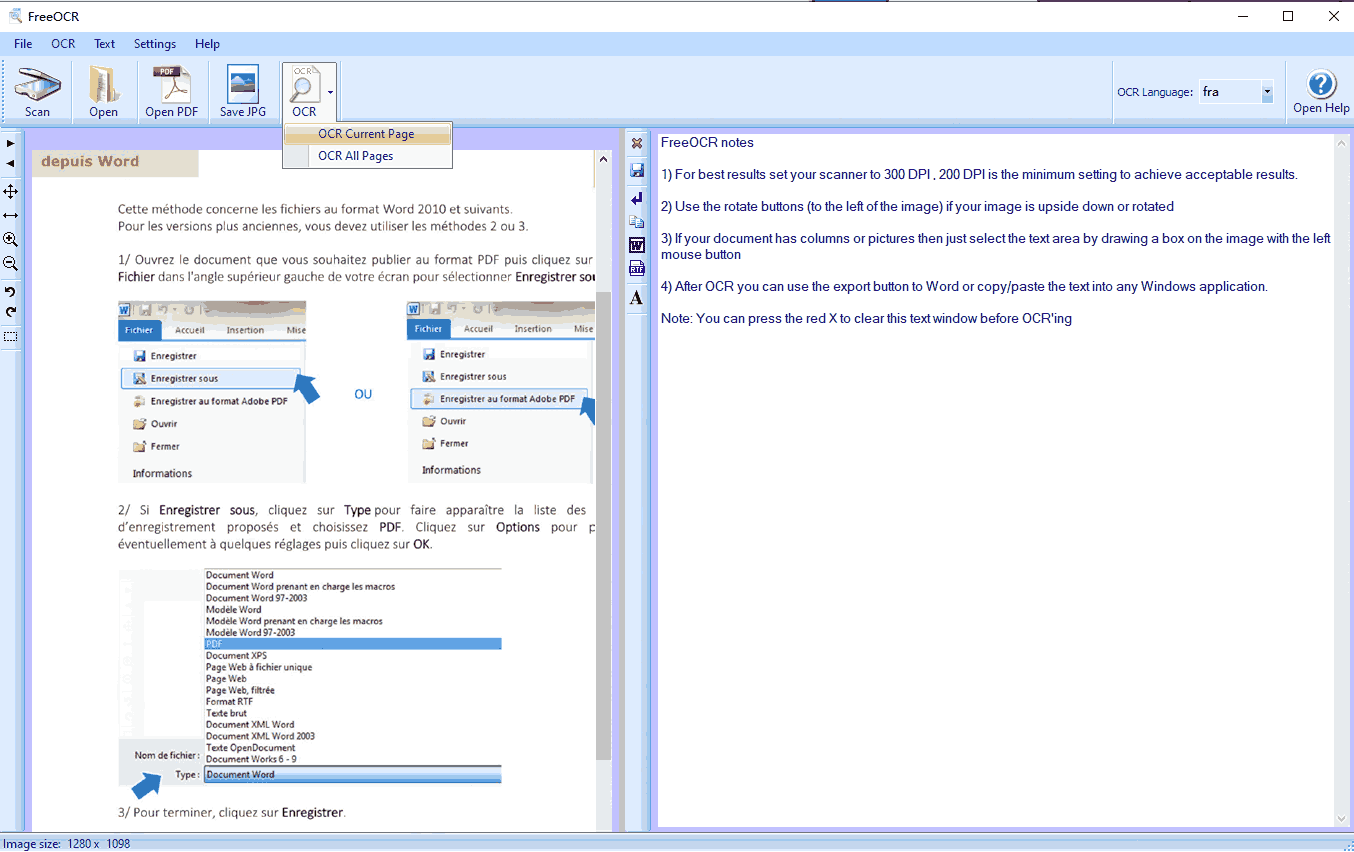Image resolution: width=1354 pixels, height=852 pixels.
Task: Export text to RTF file icon
Action: (x=637, y=268)
